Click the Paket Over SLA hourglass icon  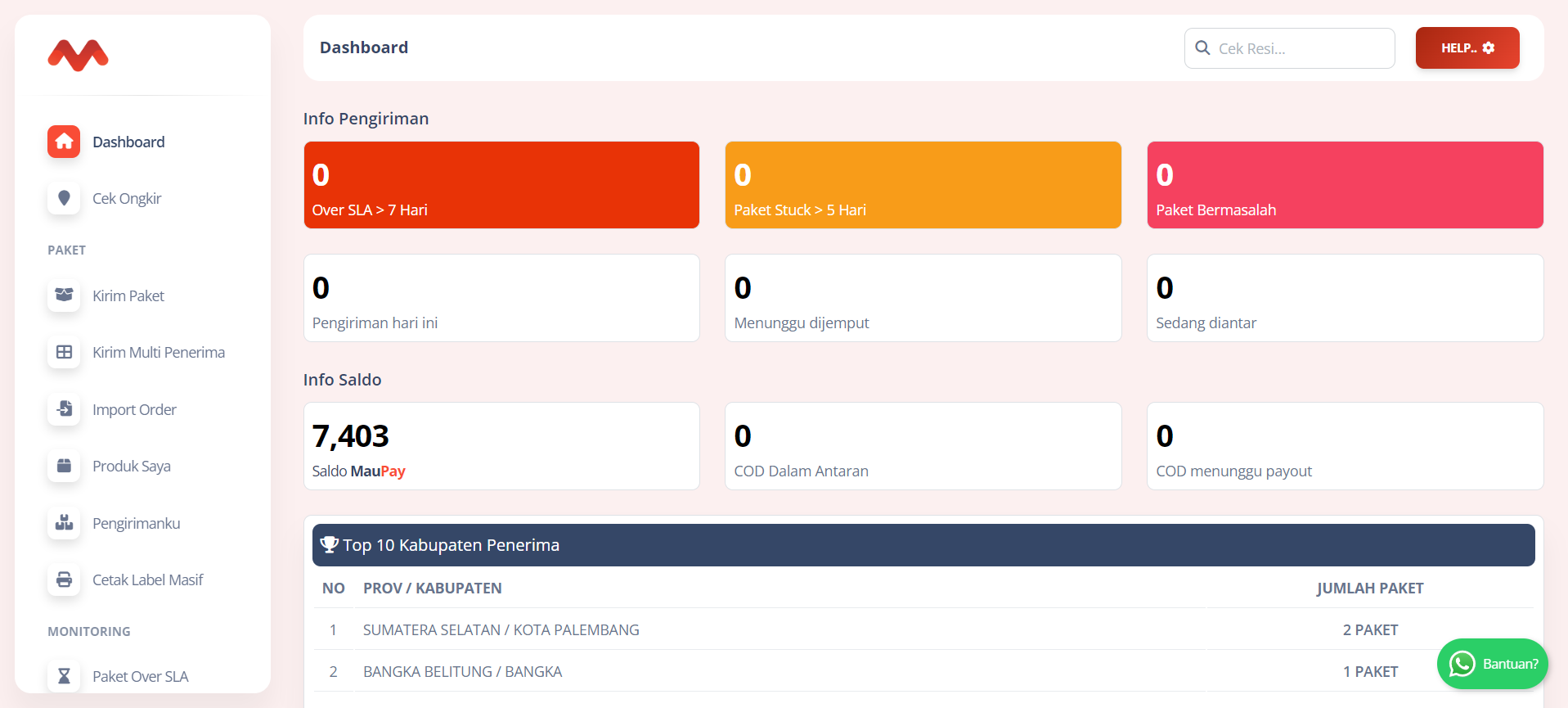pos(64,676)
